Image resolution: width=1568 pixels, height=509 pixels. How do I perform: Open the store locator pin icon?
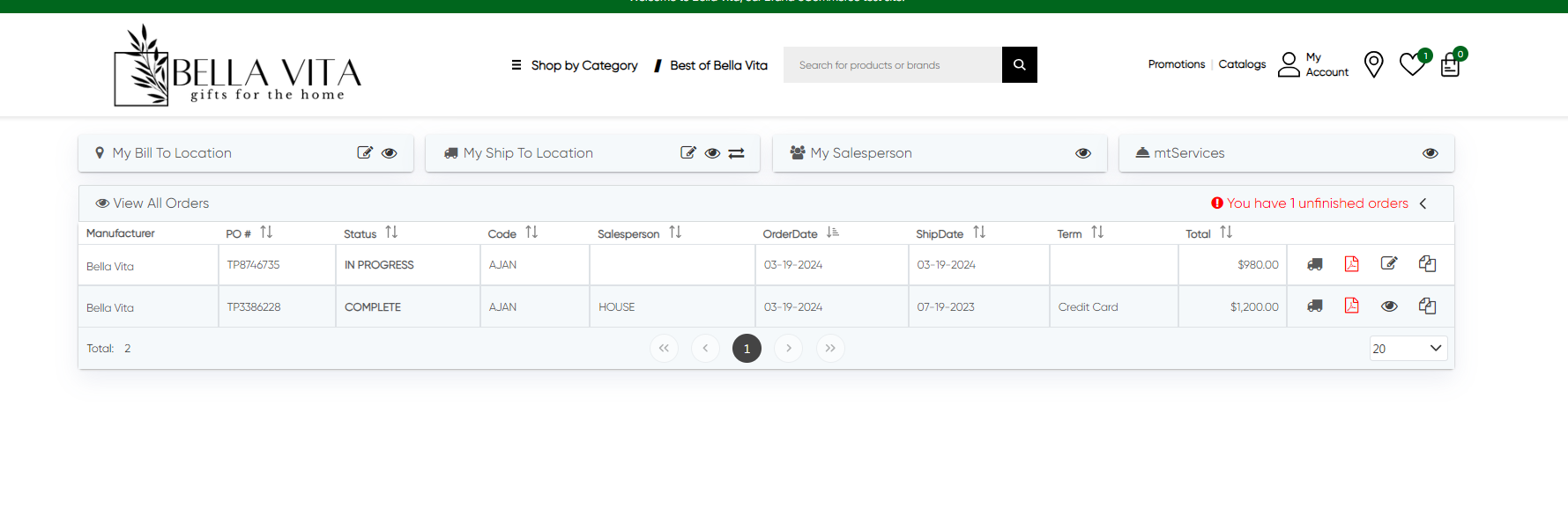1373,64
